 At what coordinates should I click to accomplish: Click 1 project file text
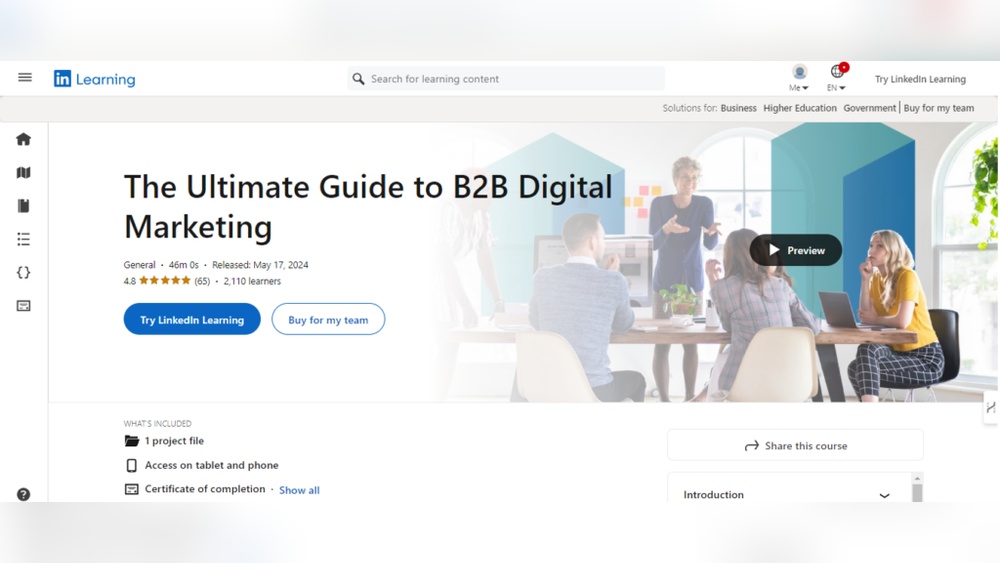point(174,441)
